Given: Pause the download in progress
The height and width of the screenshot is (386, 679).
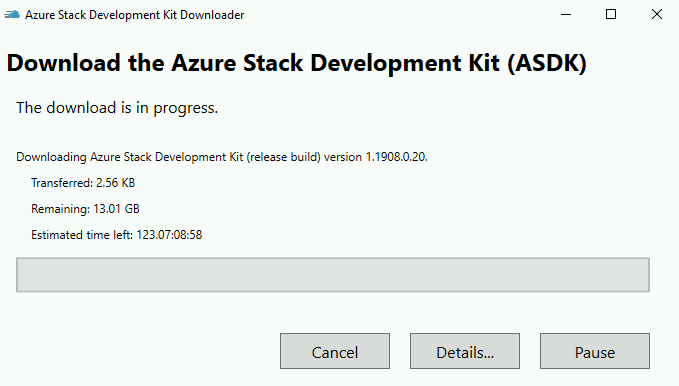Looking at the screenshot, I should click(595, 351).
